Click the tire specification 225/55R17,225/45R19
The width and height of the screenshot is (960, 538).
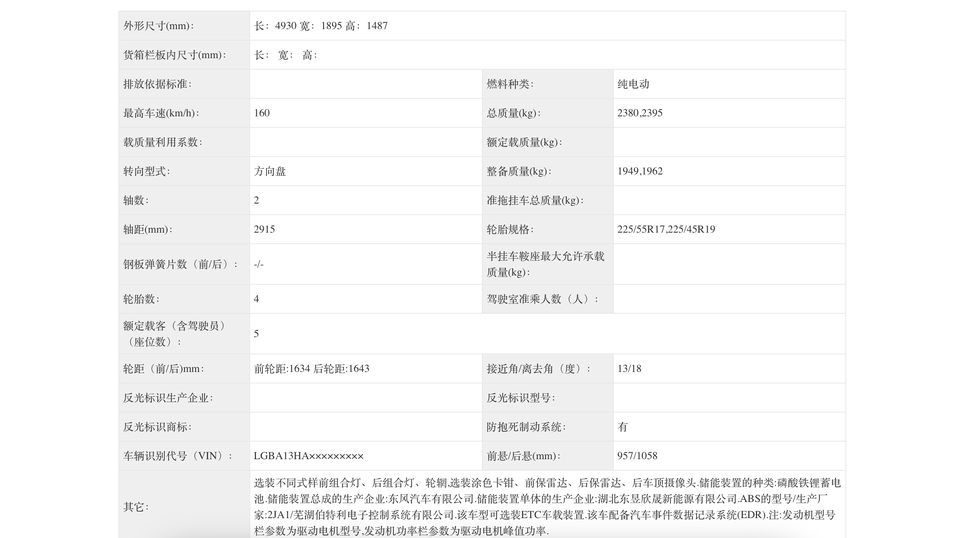666,229
